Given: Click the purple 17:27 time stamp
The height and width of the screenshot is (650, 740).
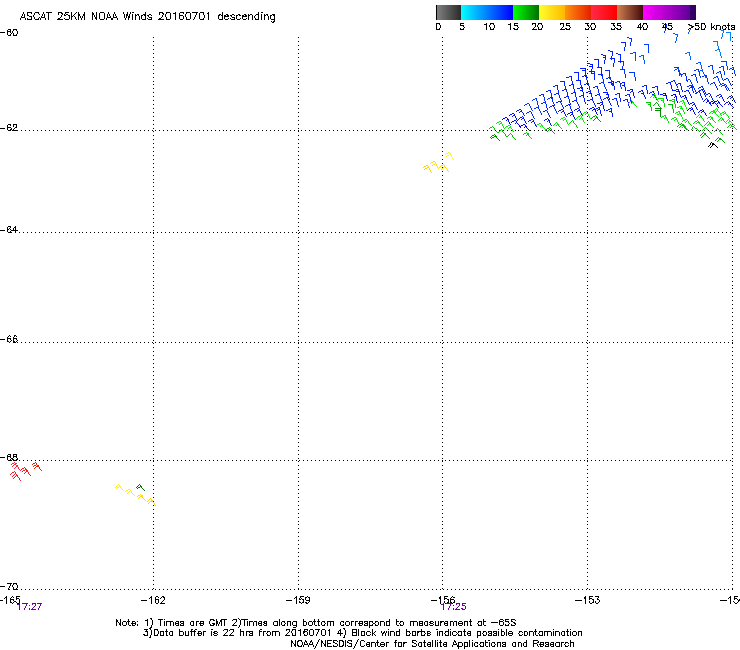Looking at the screenshot, I should [x=29, y=607].
